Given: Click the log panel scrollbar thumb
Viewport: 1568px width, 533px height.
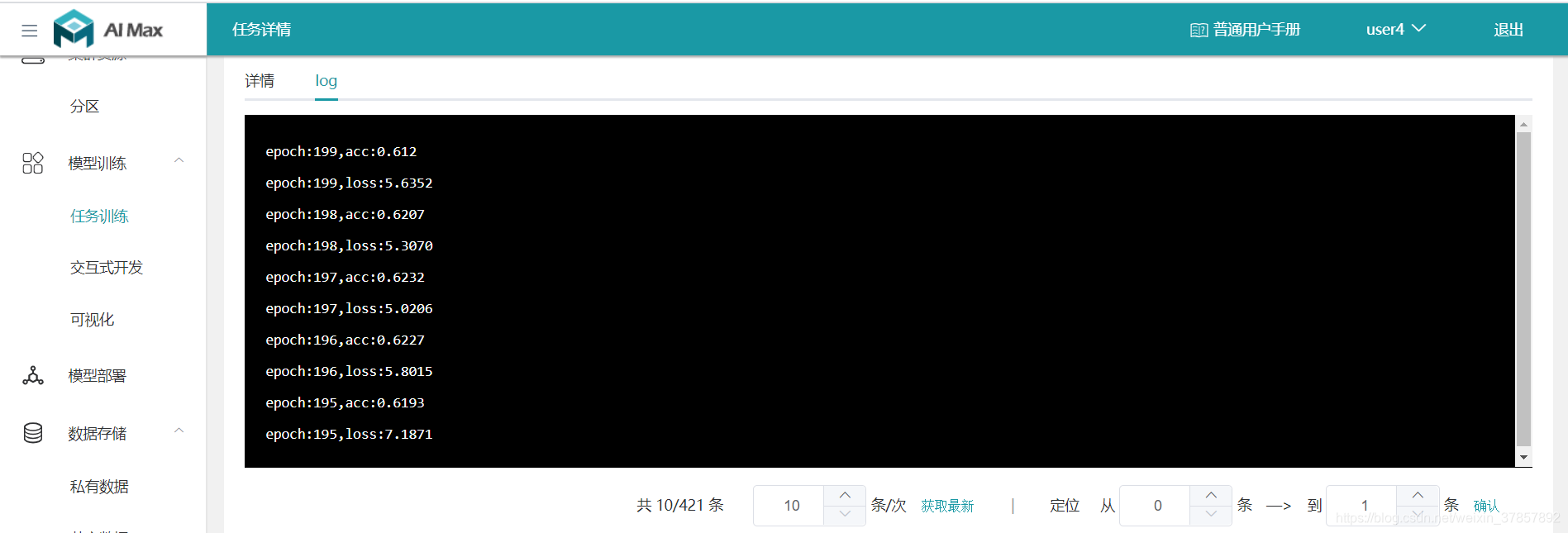Looking at the screenshot, I should click(1523, 289).
